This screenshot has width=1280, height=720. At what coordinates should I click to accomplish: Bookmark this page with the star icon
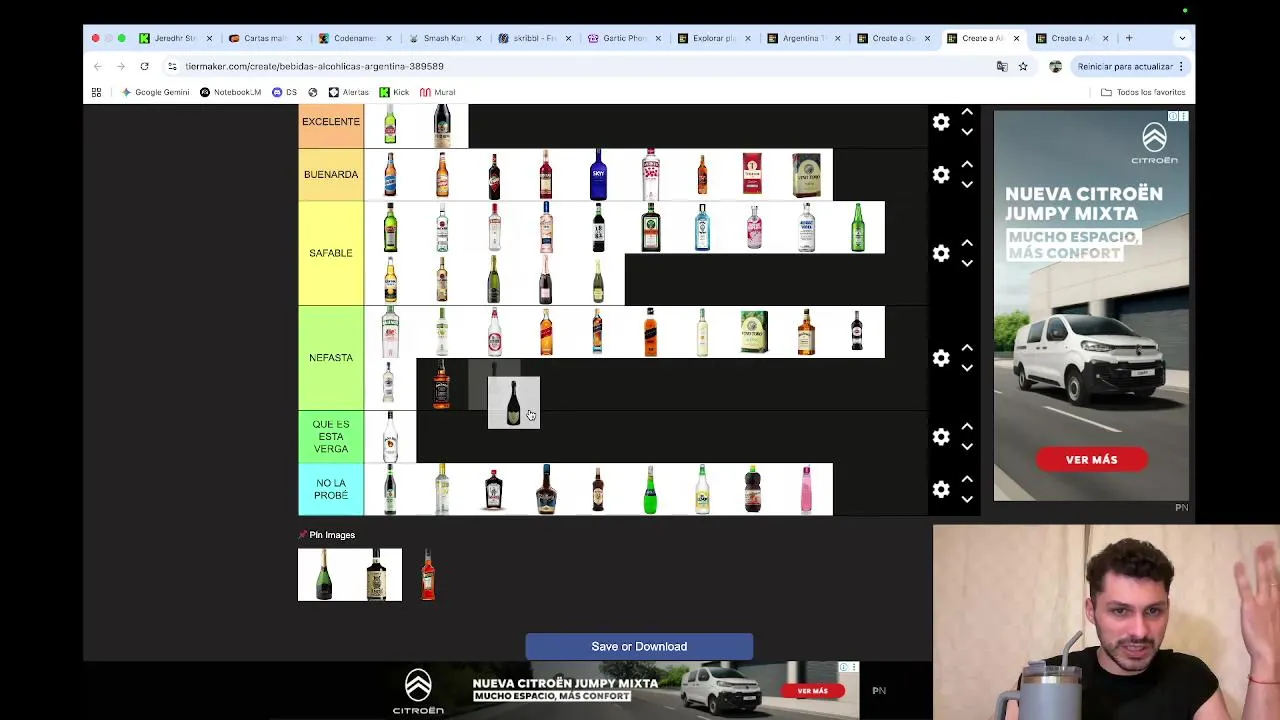pos(1023,66)
